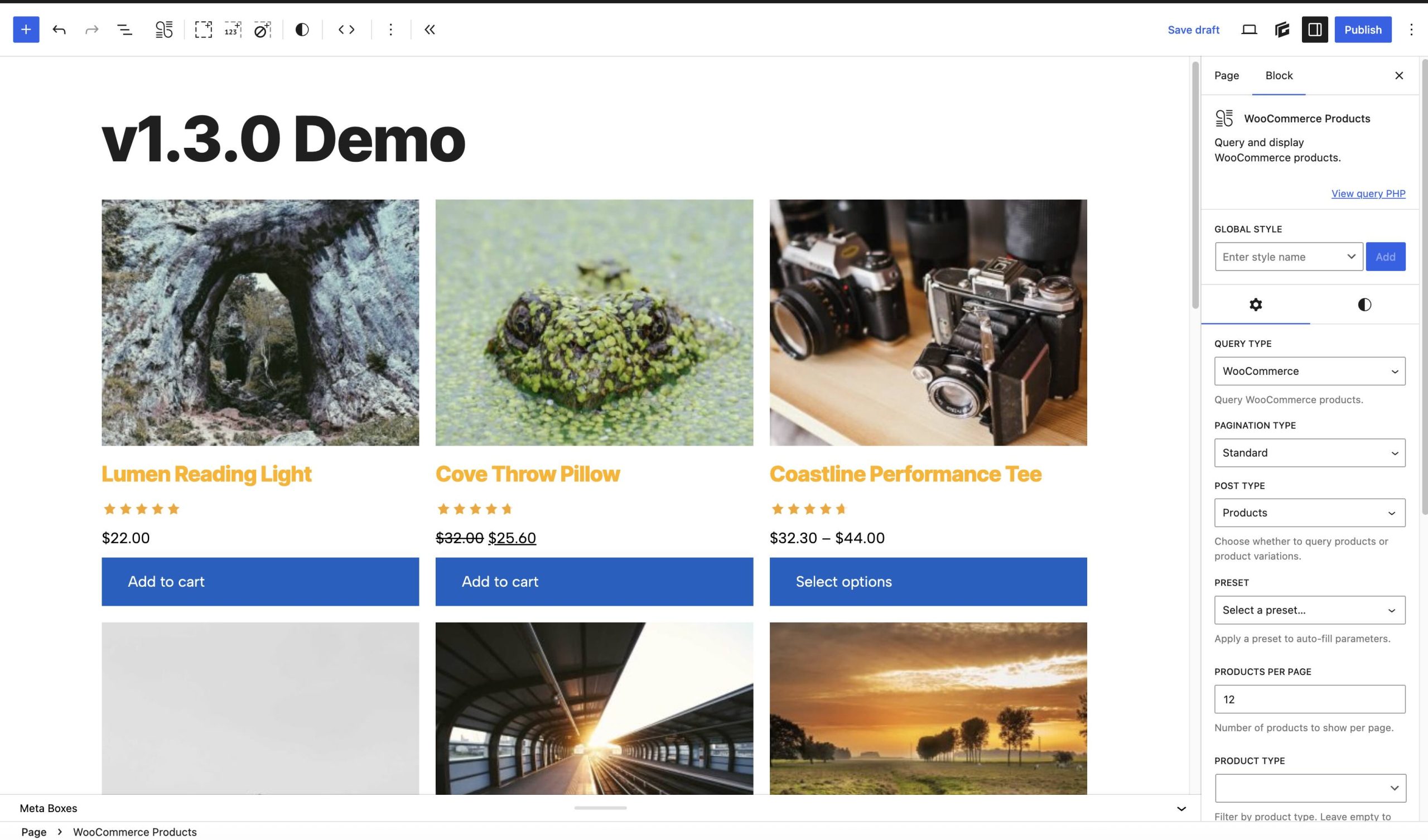Image resolution: width=1428 pixels, height=840 pixels.
Task: Click the WooCommerce Products block icon in toolbar
Action: (x=164, y=30)
